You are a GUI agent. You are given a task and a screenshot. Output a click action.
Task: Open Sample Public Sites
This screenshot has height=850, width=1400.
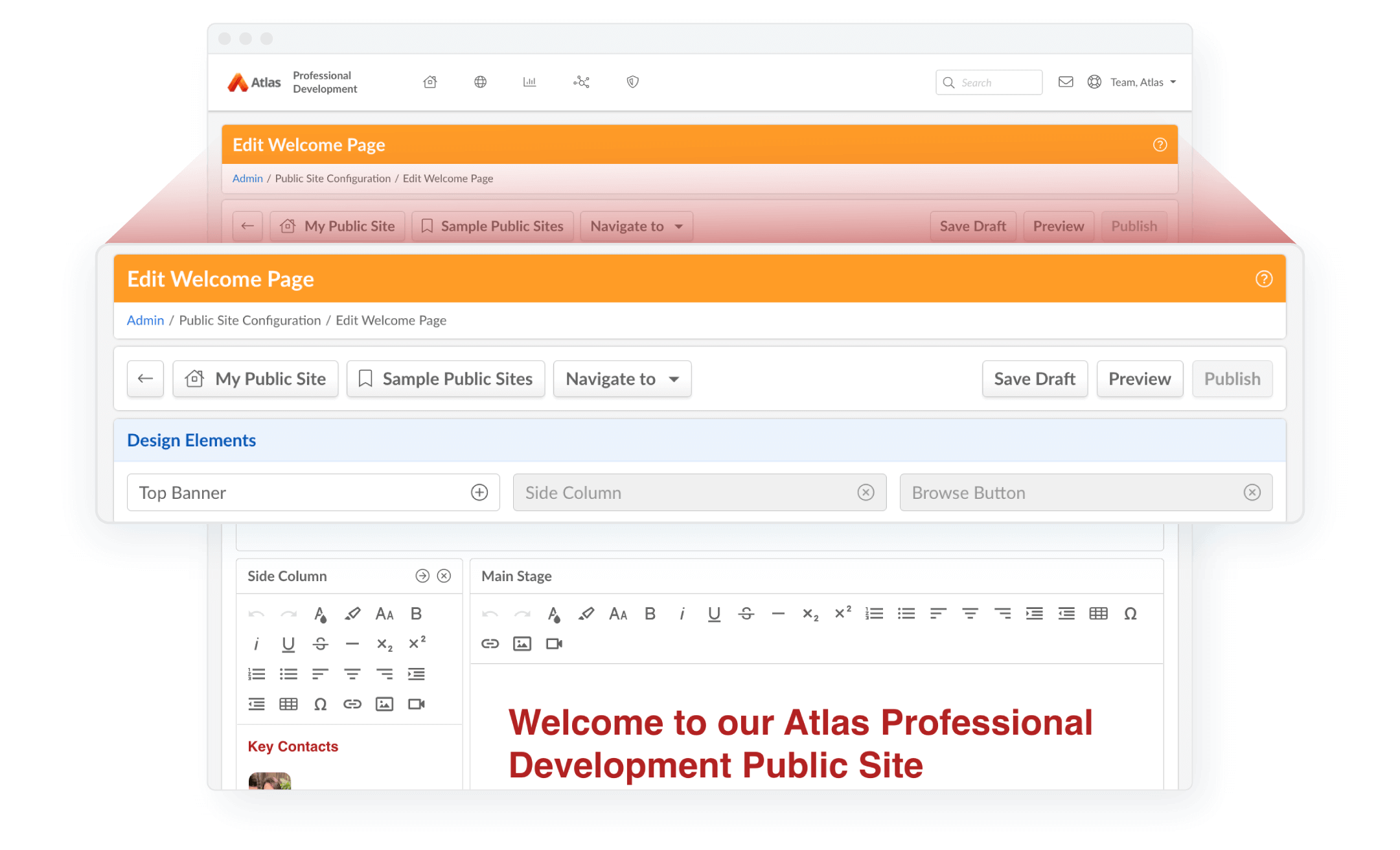click(x=446, y=379)
